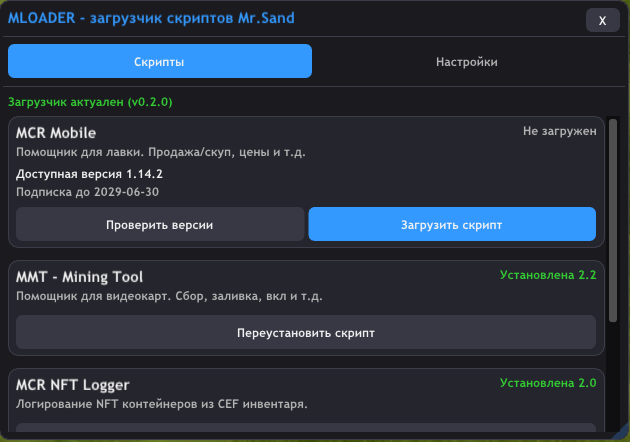Click Логирование NFT контейнеров description

(162, 404)
